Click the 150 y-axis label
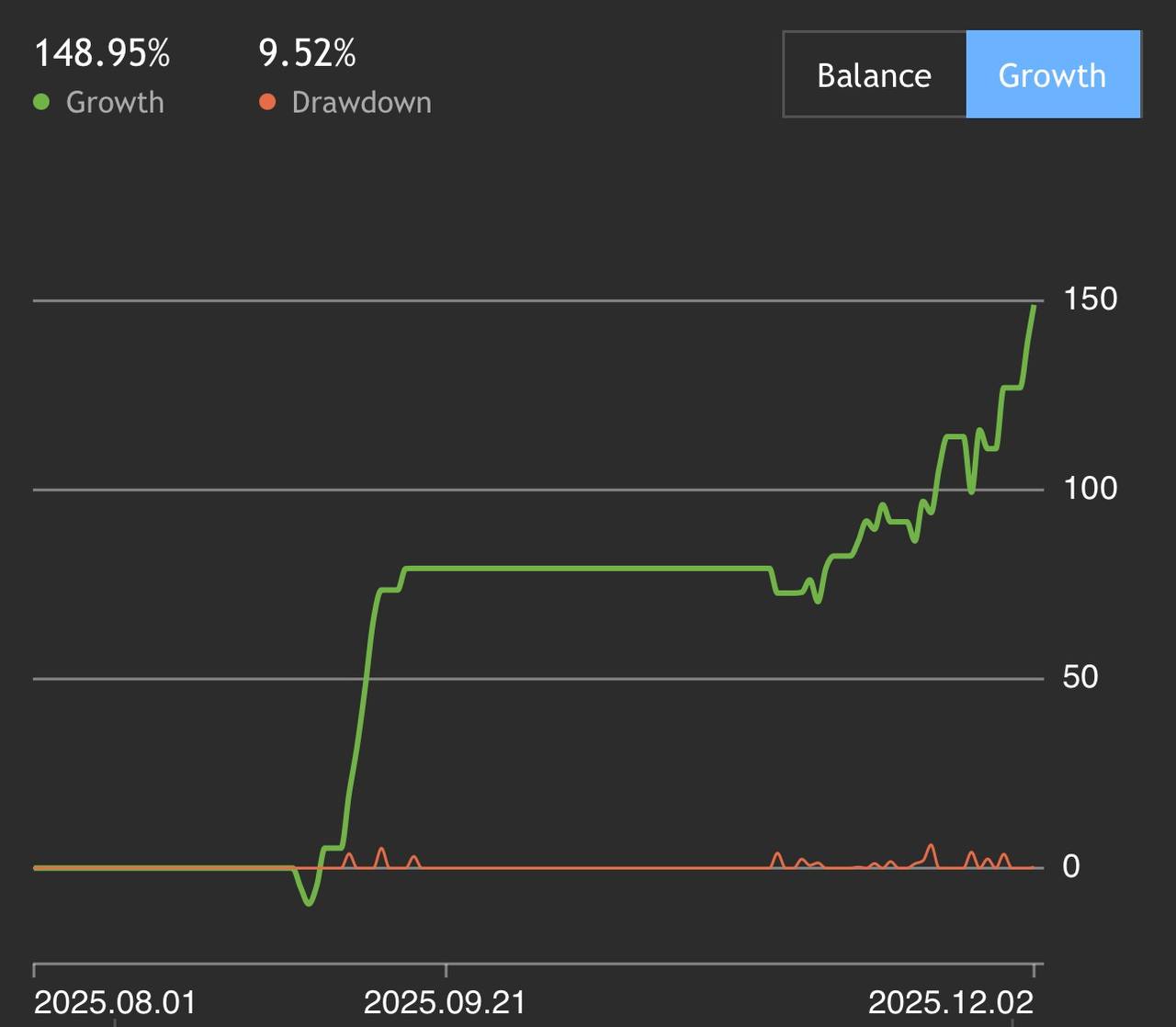The height and width of the screenshot is (1027, 1176). [x=1090, y=299]
